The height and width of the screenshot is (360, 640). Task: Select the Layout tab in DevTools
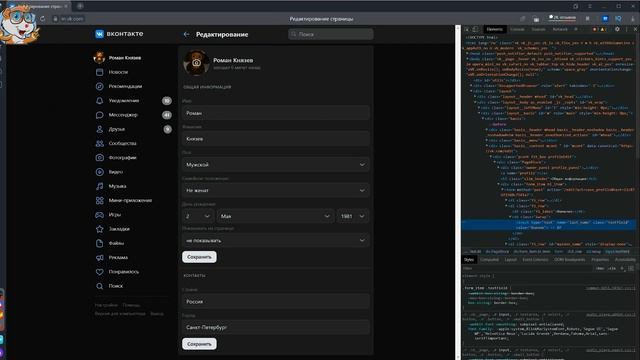point(510,260)
